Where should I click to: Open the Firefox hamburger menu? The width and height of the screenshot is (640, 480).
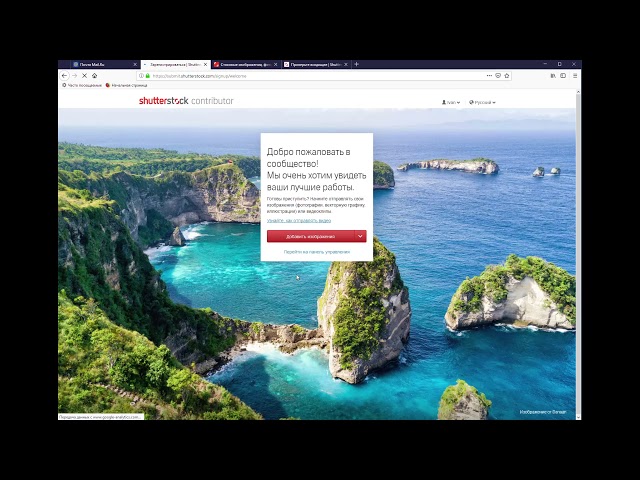coord(575,76)
